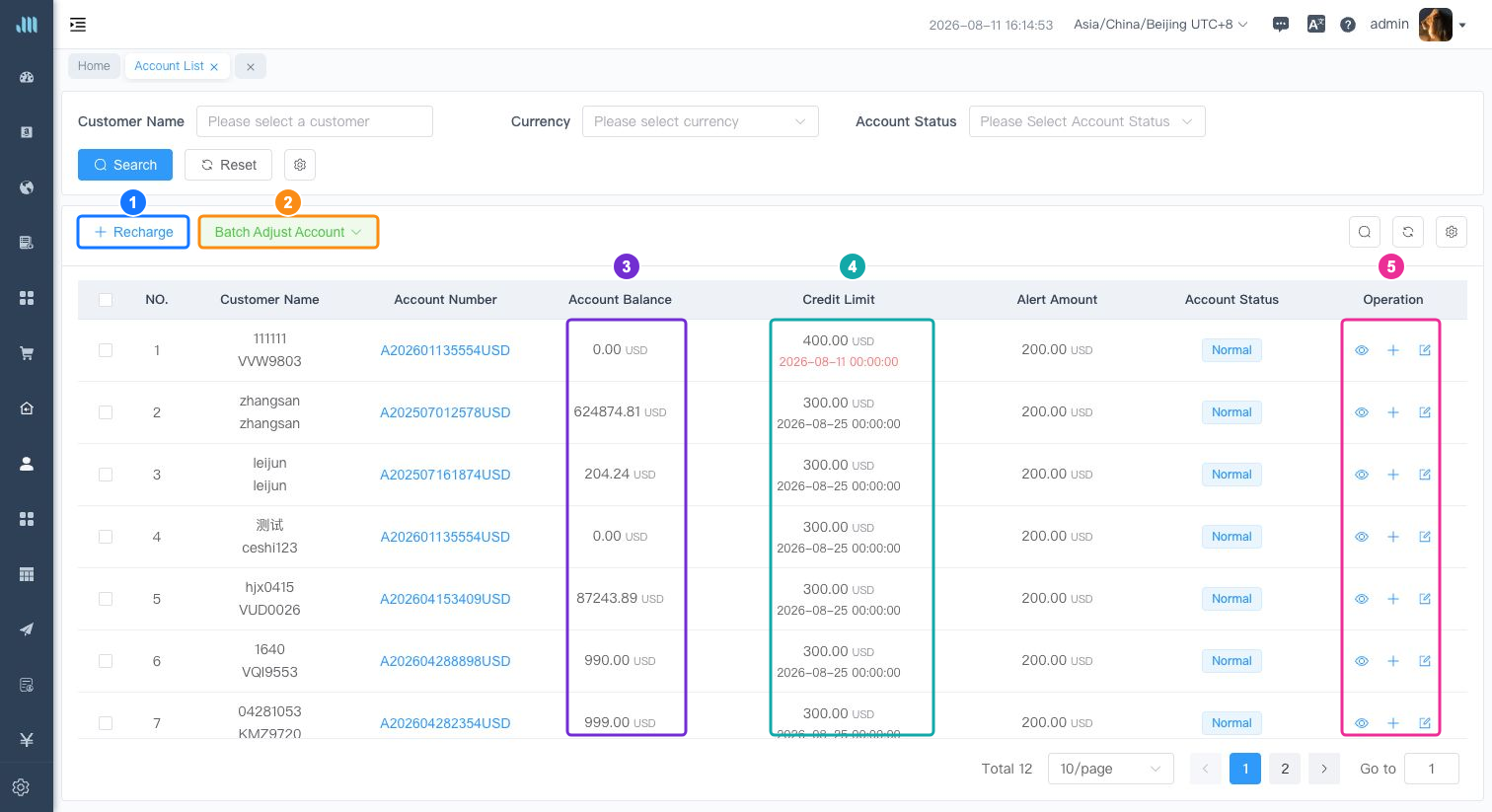Go to page 2
The height and width of the screenshot is (812, 1492).
click(1285, 769)
